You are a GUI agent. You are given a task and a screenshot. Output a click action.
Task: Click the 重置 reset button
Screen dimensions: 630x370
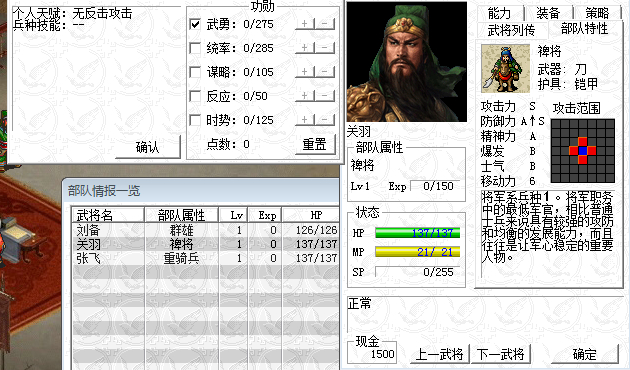click(x=315, y=144)
